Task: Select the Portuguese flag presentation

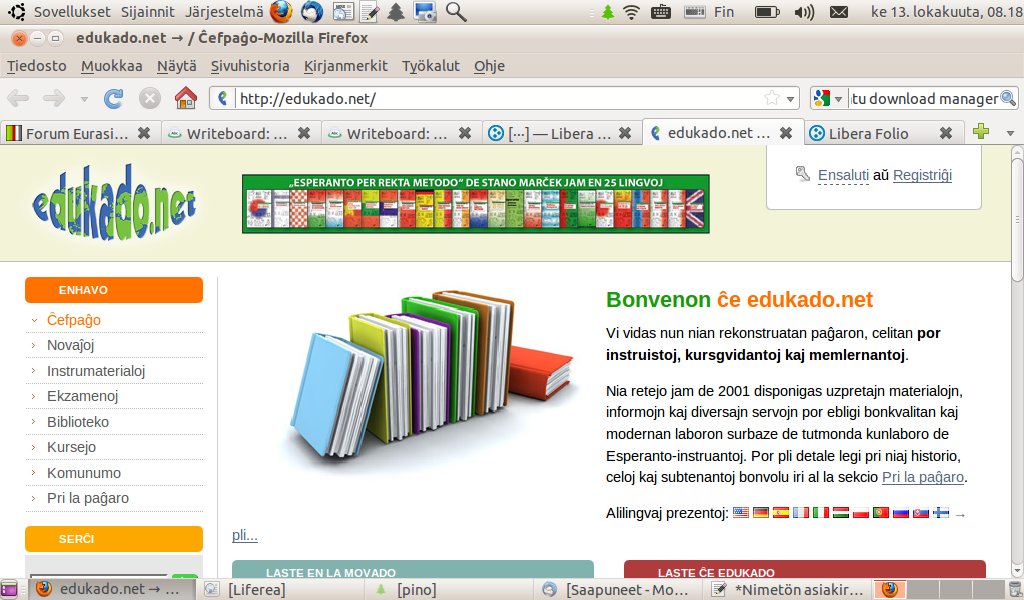Action: coord(881,513)
